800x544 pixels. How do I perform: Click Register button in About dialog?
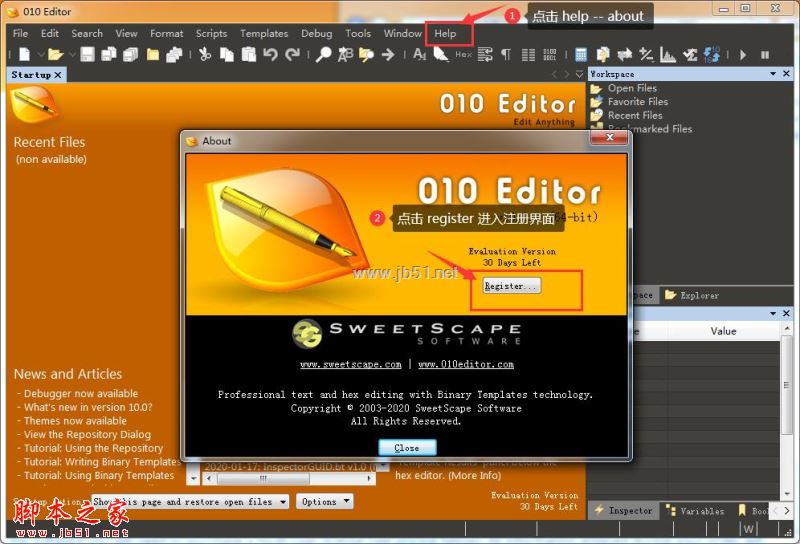[511, 286]
